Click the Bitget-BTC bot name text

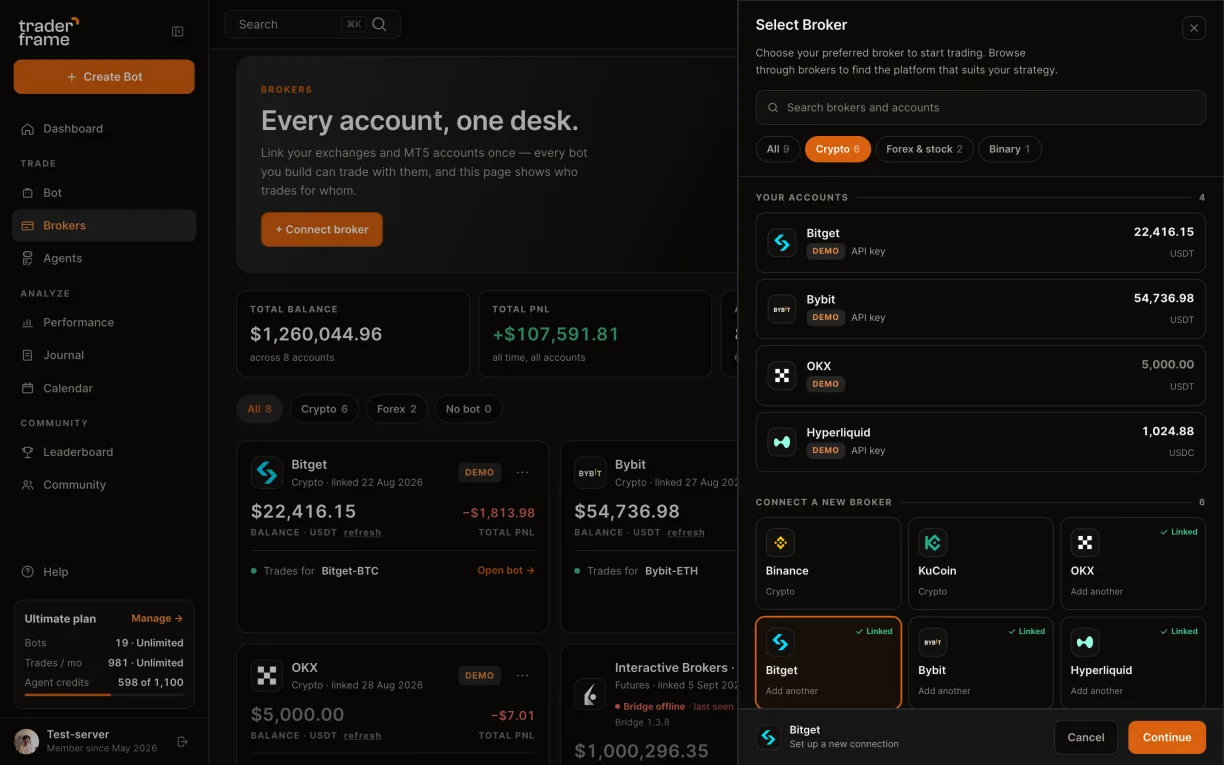350,571
